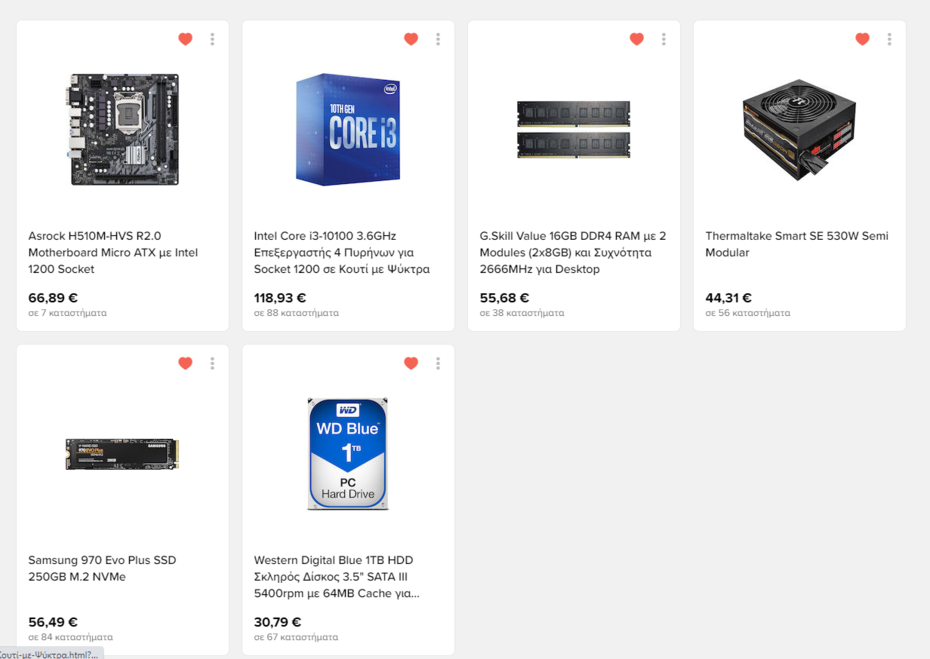Viewport: 930px width, 659px height.
Task: Open more options on Samsung SSD card
Action: (x=212, y=363)
